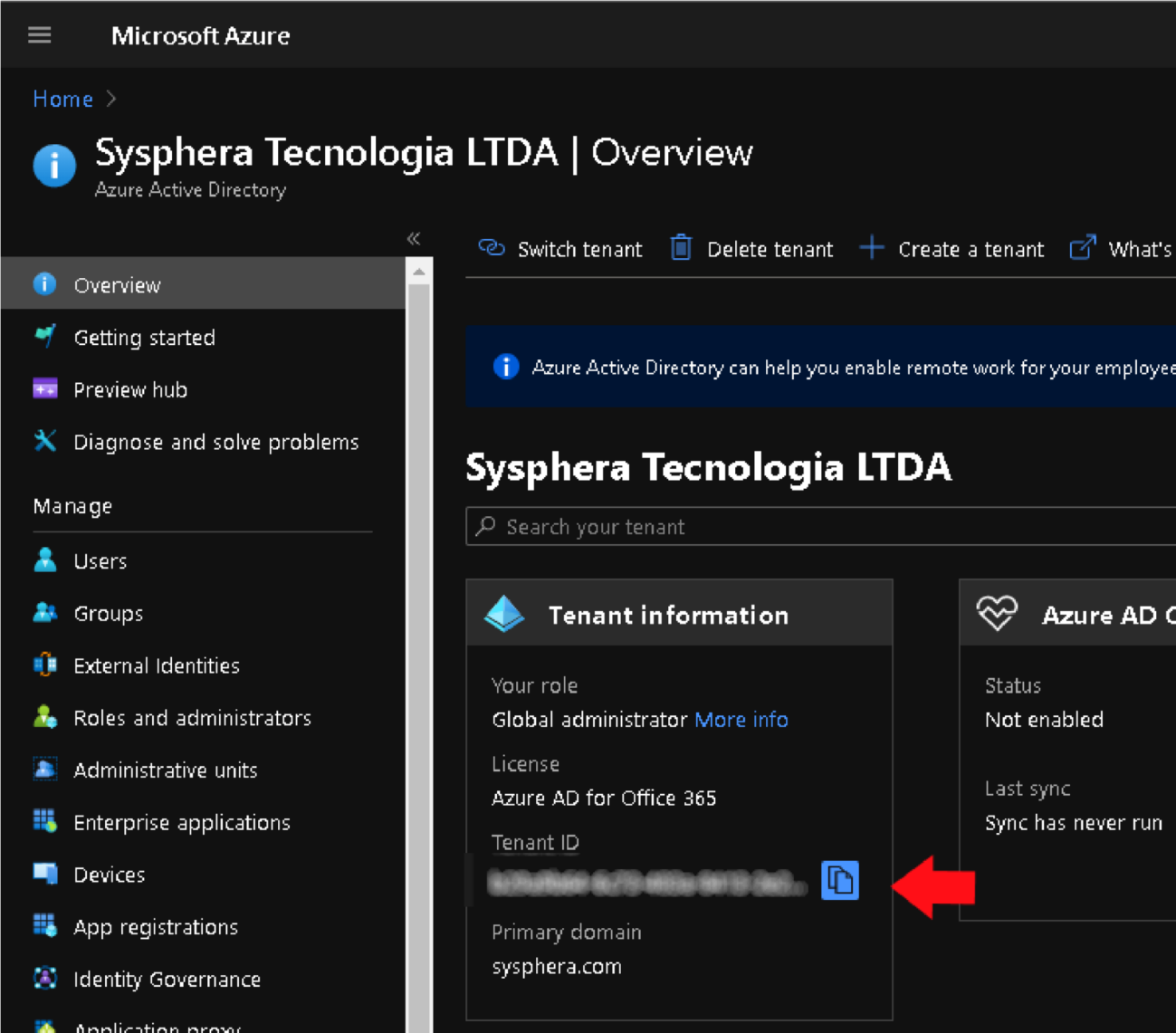
Task: Click the External Identities icon
Action: [x=44, y=665]
